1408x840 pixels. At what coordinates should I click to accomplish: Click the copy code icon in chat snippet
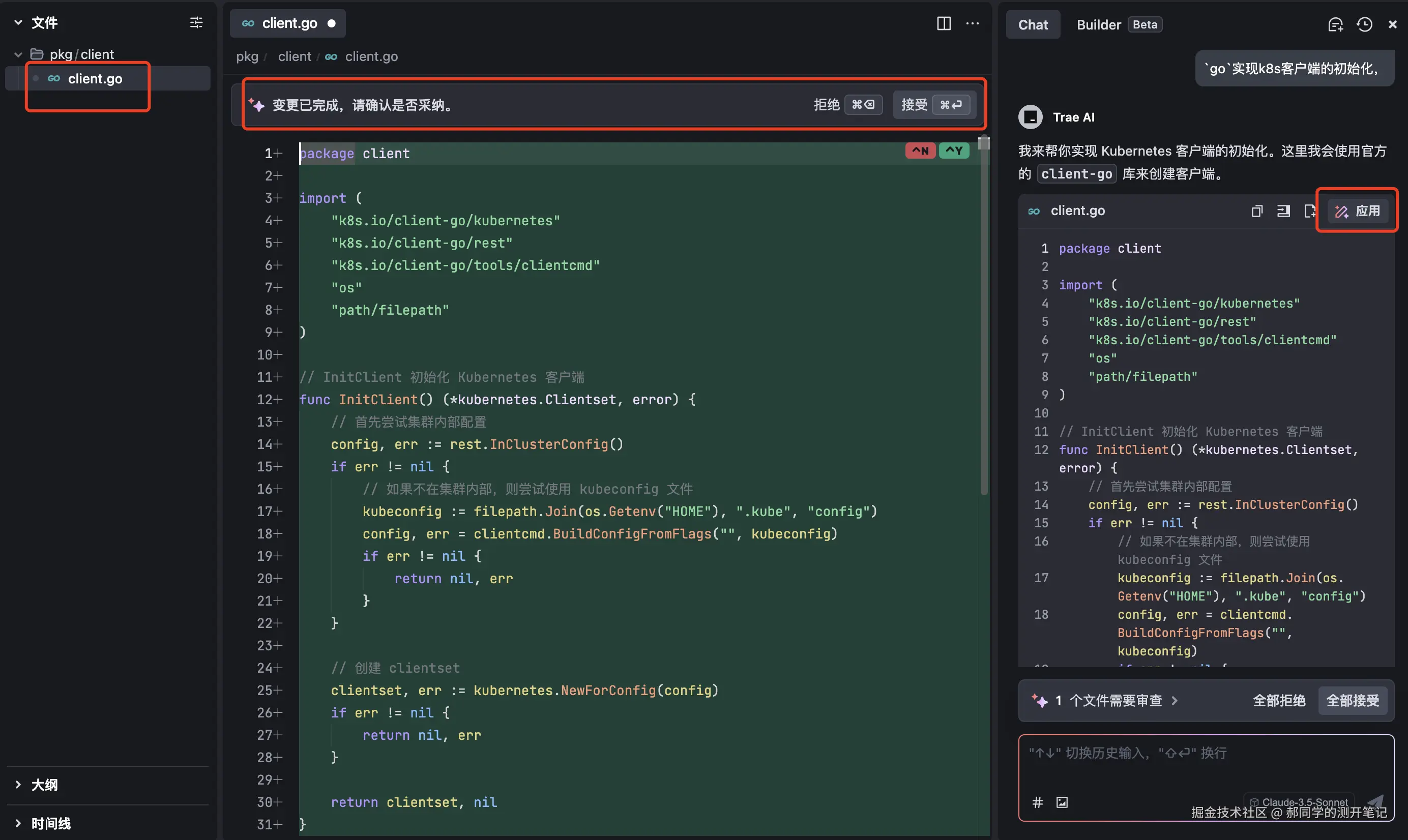point(1256,211)
